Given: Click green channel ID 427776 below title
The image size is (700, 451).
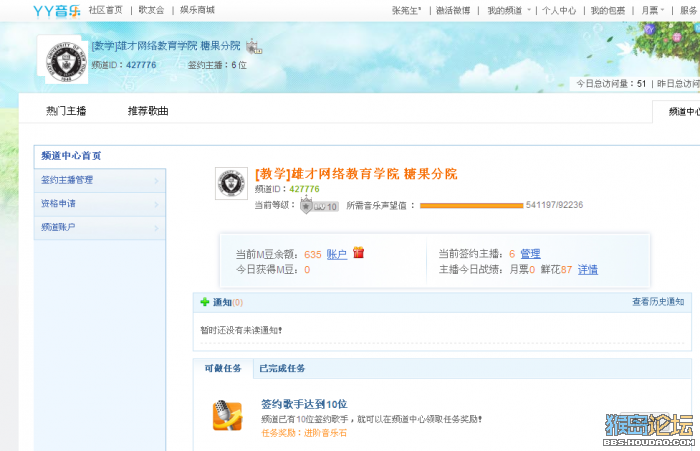Looking at the screenshot, I should [304, 189].
